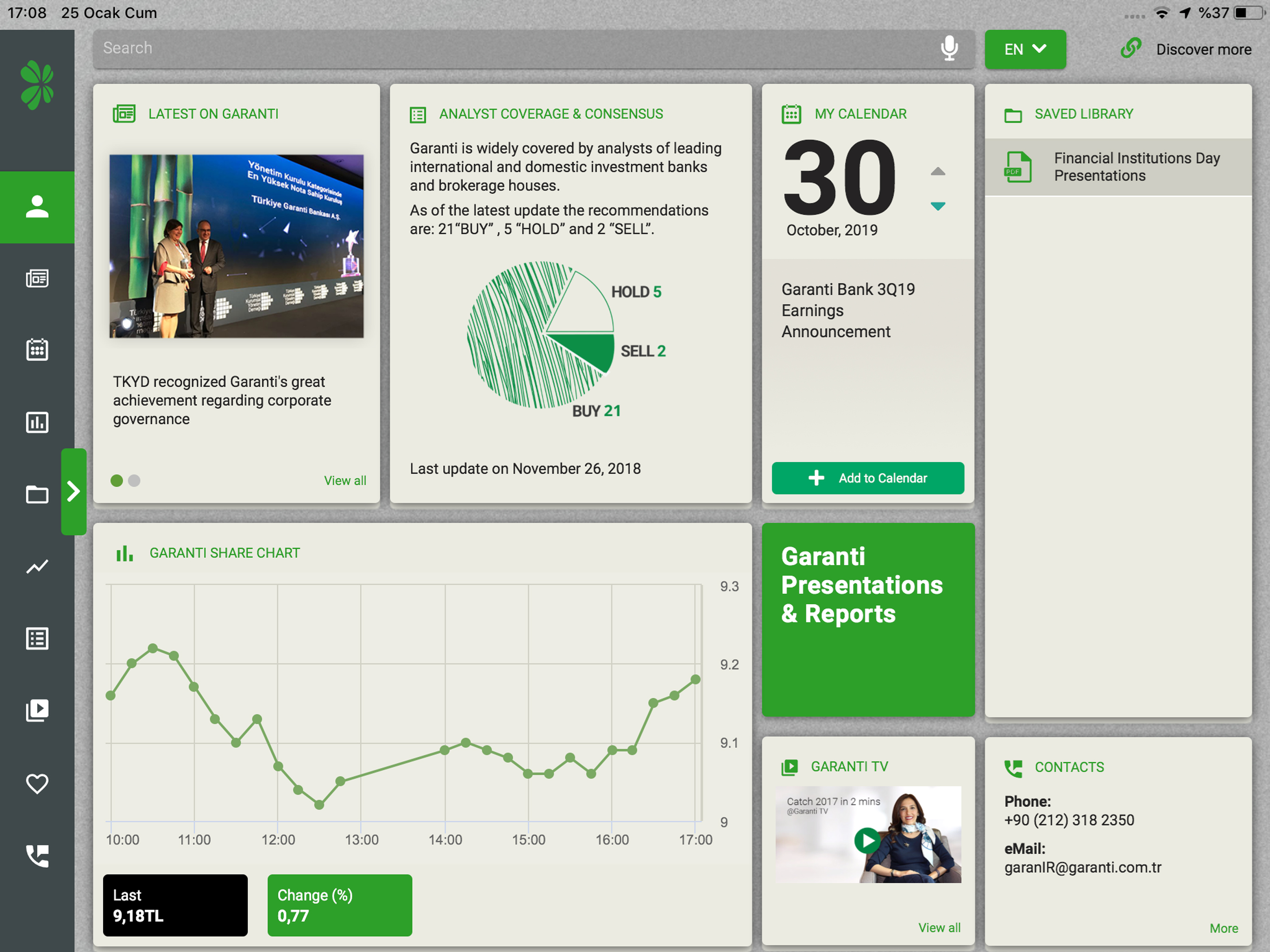The image size is (1270, 952).
Task: Open the share trend line icon in sidebar
Action: pos(37,567)
